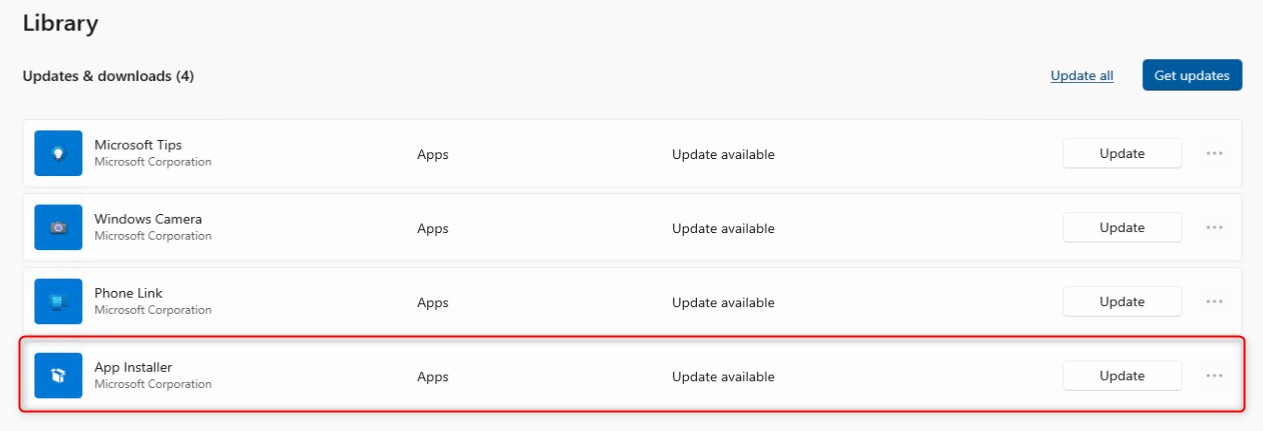
Task: Open more options for Windows Camera
Action: pyautogui.click(x=1215, y=228)
